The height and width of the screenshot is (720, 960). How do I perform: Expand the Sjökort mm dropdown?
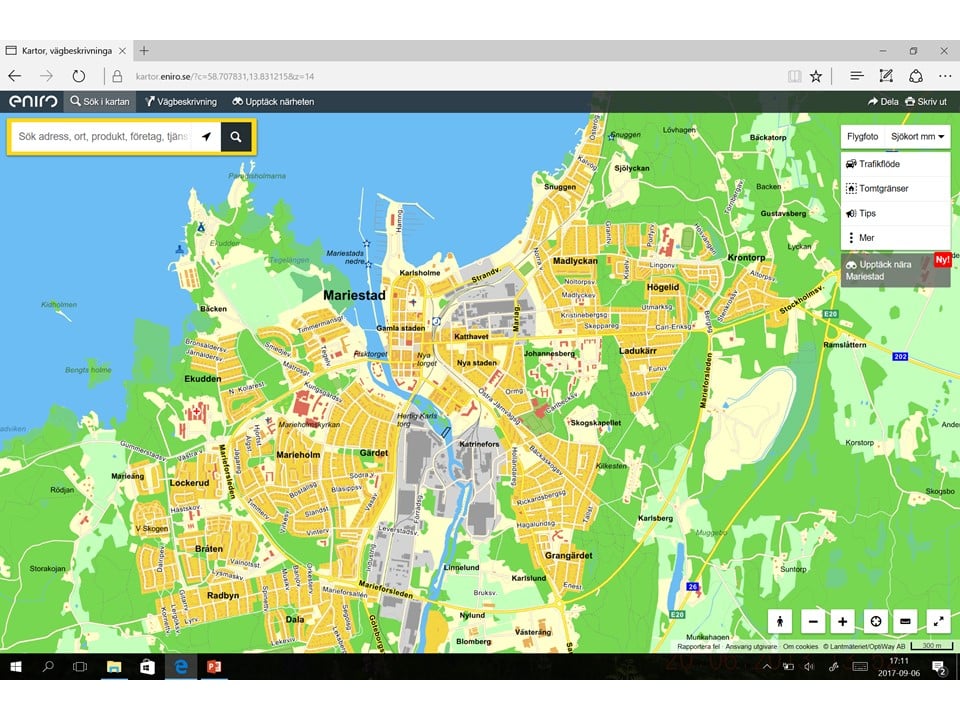(x=917, y=137)
